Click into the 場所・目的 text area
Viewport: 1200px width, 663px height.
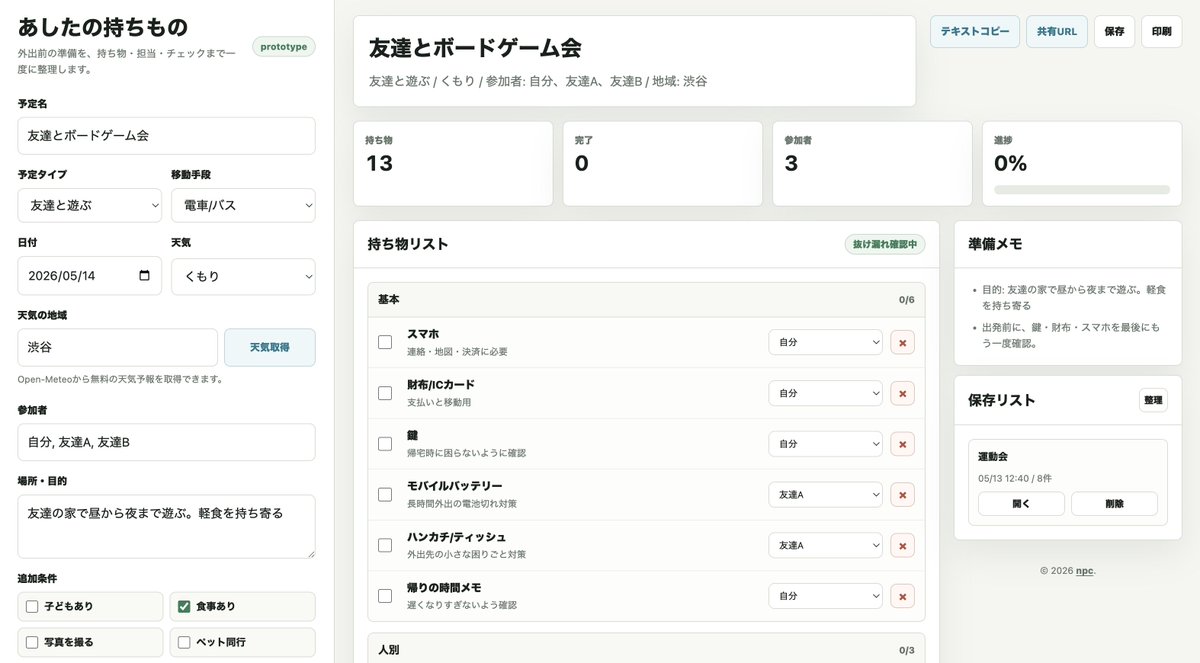pyautogui.click(x=167, y=526)
